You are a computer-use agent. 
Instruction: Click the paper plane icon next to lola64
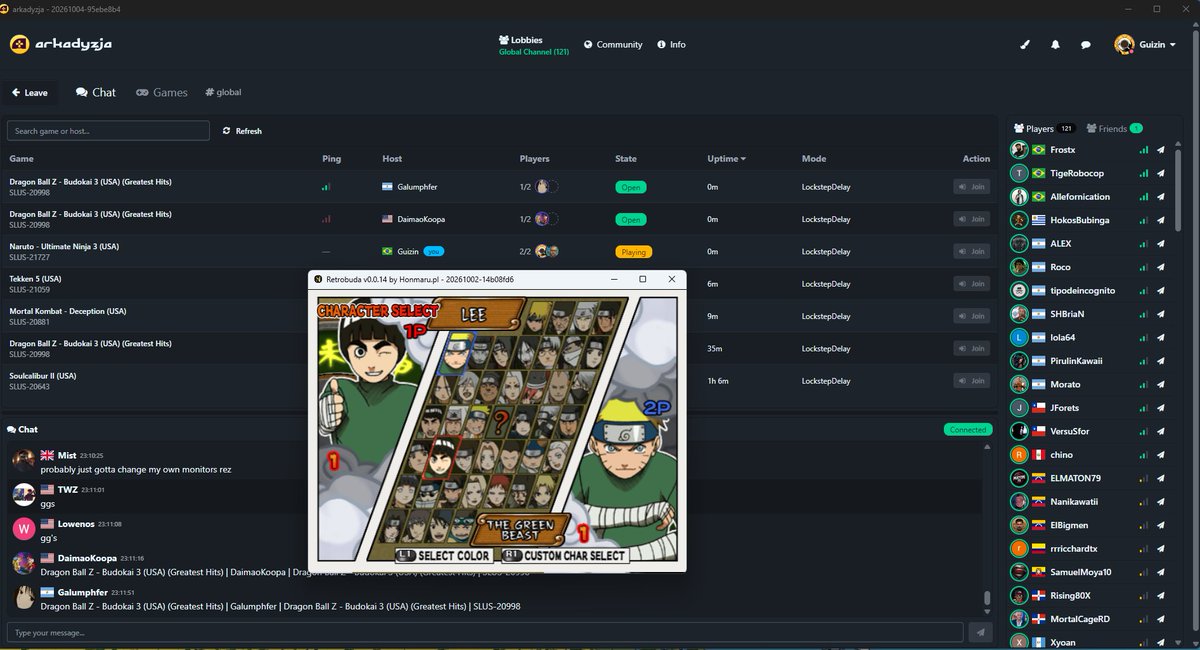1161,338
